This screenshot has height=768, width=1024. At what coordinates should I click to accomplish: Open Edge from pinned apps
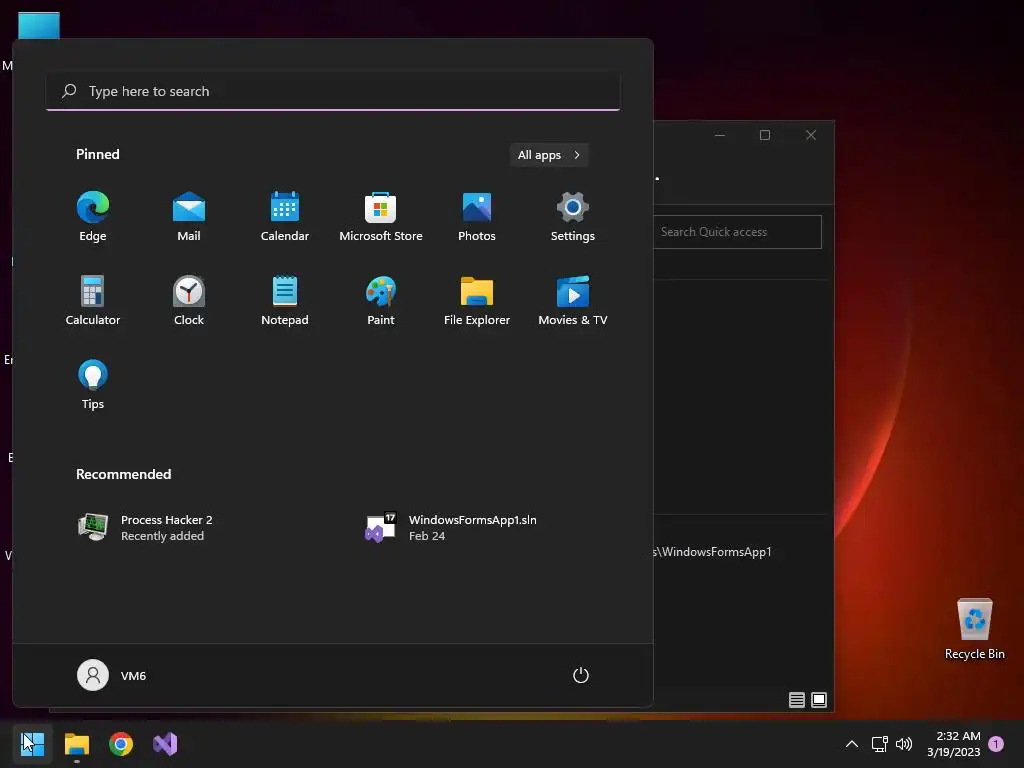[x=93, y=216]
